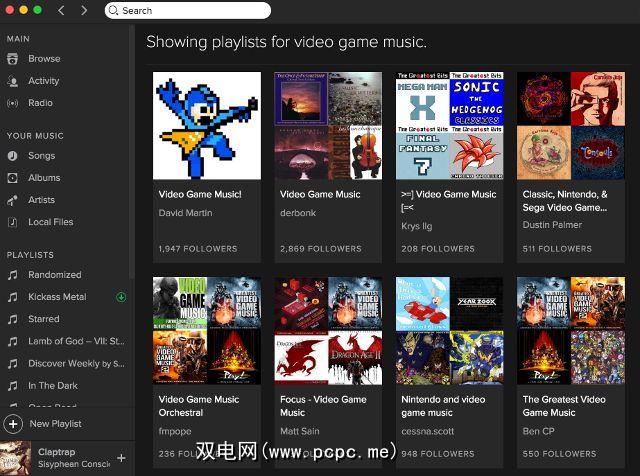Open Albums in Your Music
Screen dimensions: 640x476
[x=44, y=178]
